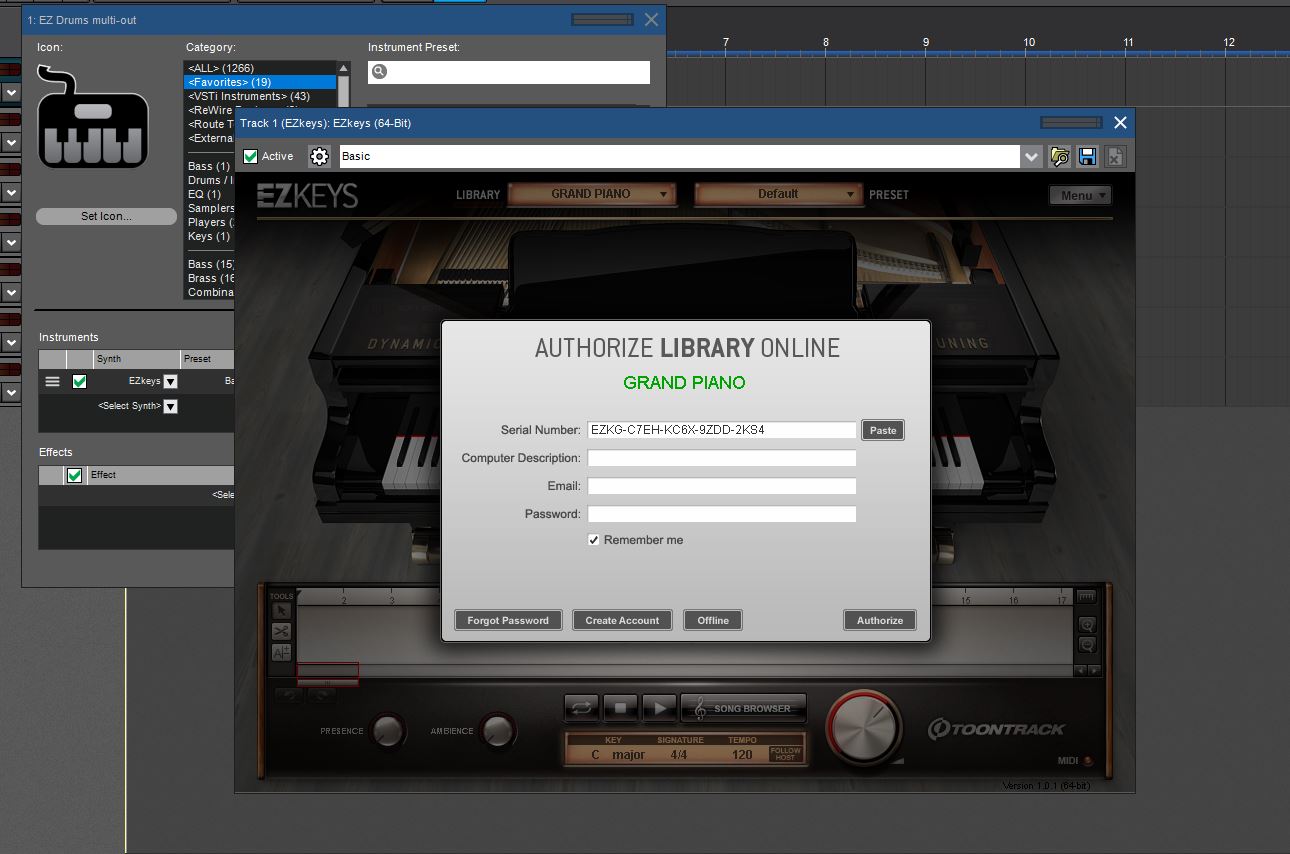
Task: Switch to Offline authorization
Action: pyautogui.click(x=713, y=620)
